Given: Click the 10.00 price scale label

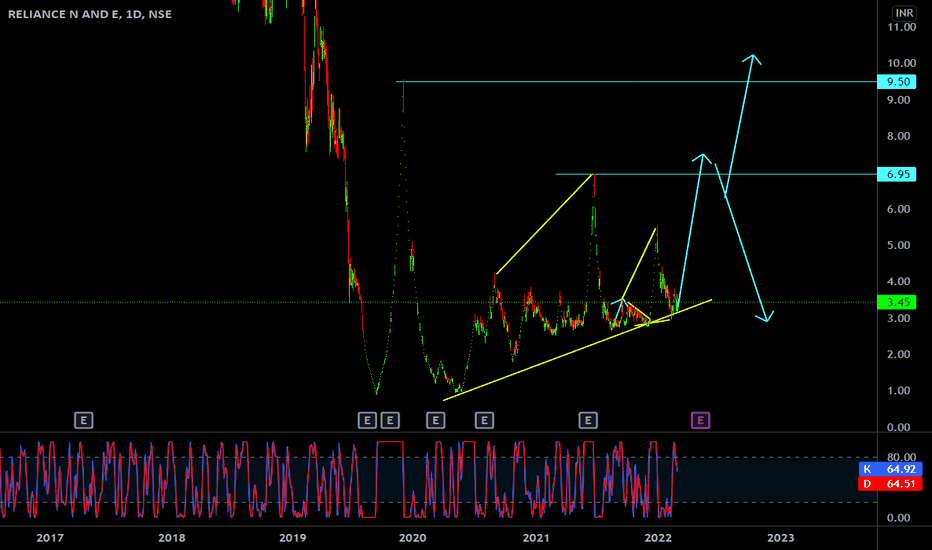Looking at the screenshot, I should pyautogui.click(x=901, y=63).
